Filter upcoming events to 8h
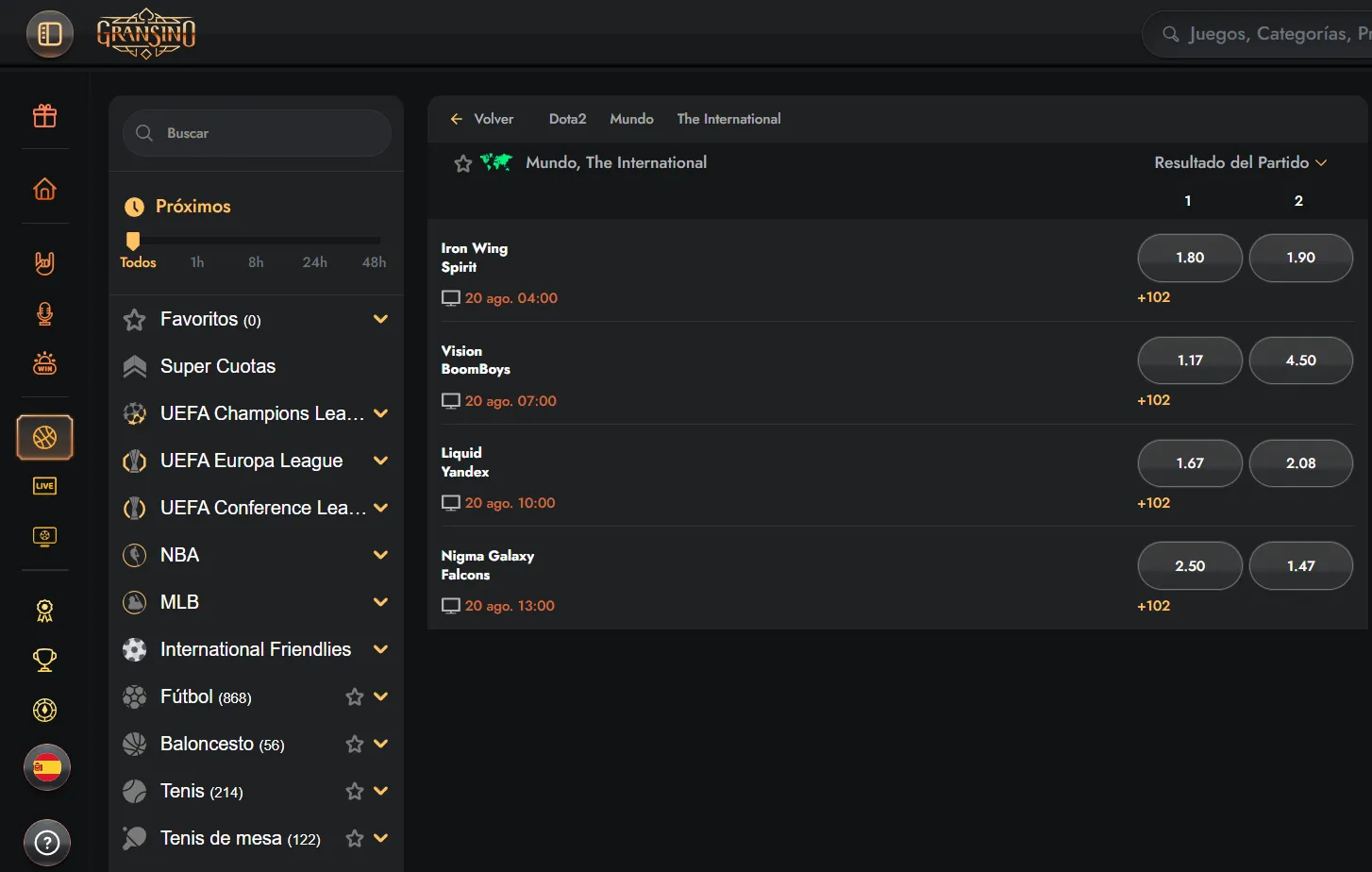The width and height of the screenshot is (1372, 872). coord(256,262)
